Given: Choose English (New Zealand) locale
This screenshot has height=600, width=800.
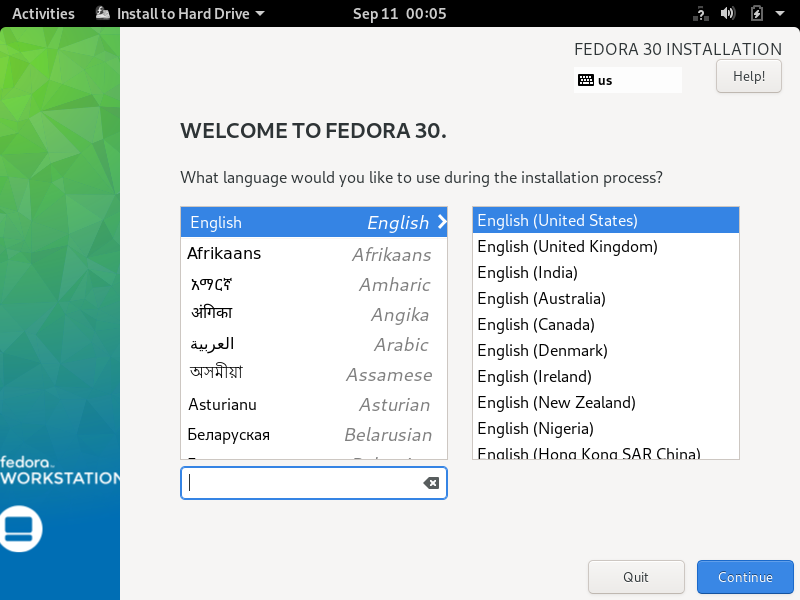Looking at the screenshot, I should (606, 403).
